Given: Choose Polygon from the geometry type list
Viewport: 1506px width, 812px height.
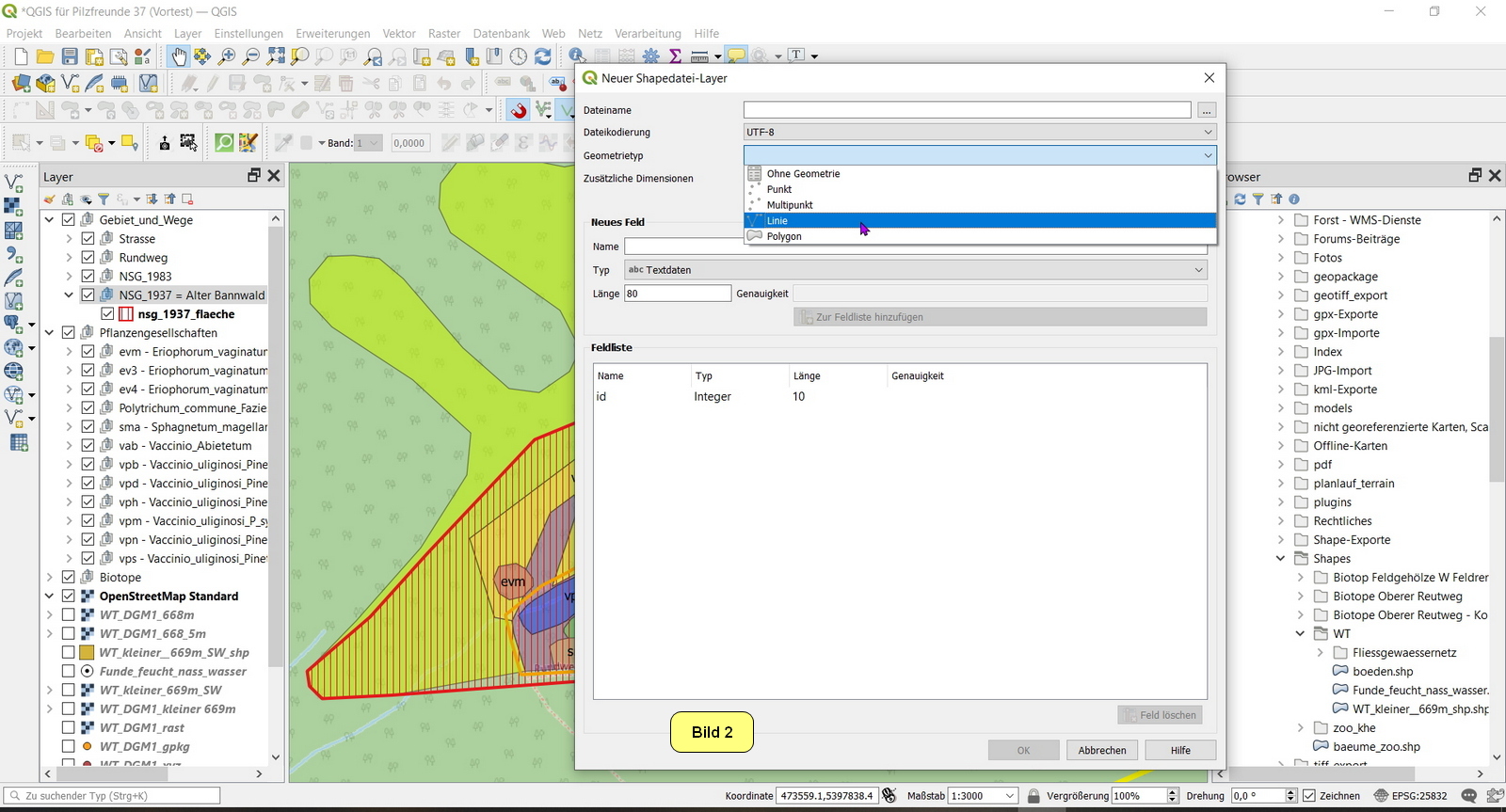Looking at the screenshot, I should [784, 237].
